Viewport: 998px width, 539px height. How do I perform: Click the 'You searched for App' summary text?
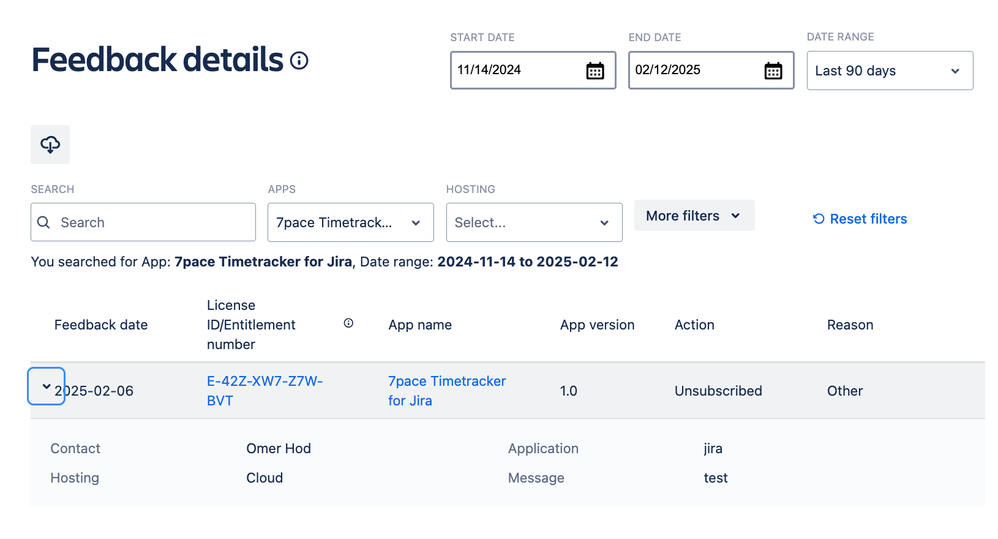coord(325,262)
